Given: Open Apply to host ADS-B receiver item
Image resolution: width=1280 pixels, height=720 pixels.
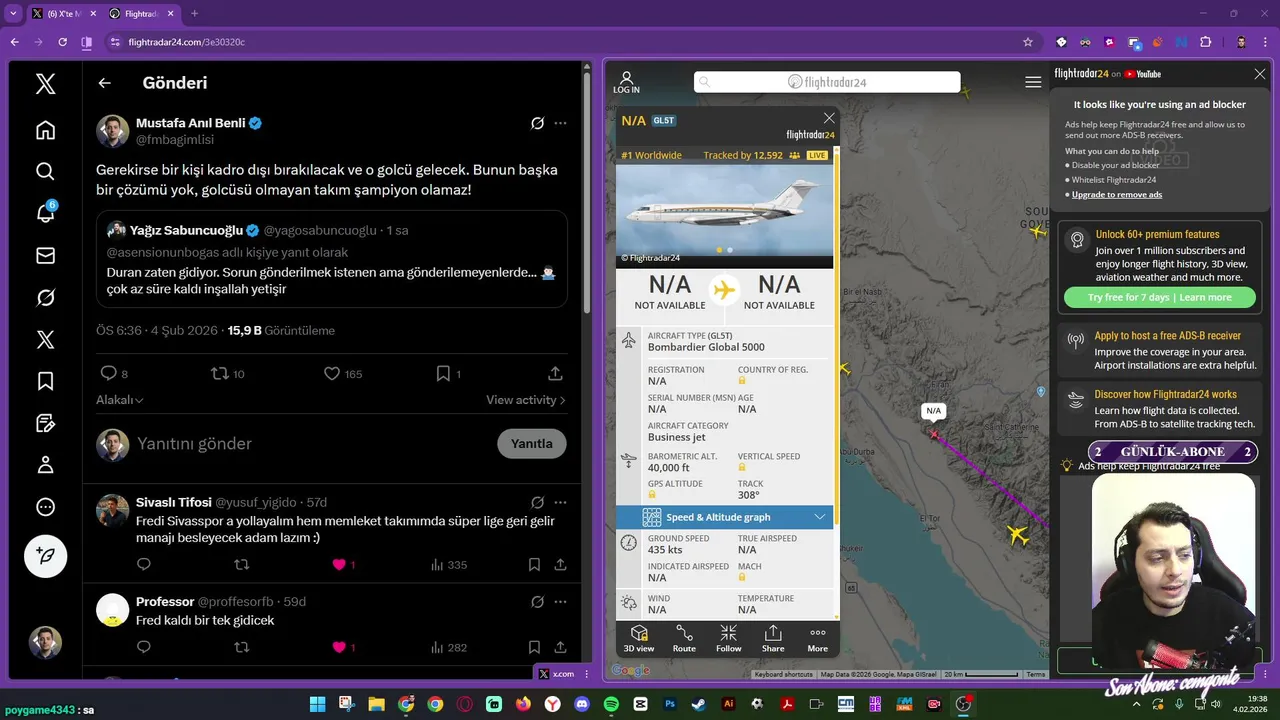Looking at the screenshot, I should click(1160, 350).
